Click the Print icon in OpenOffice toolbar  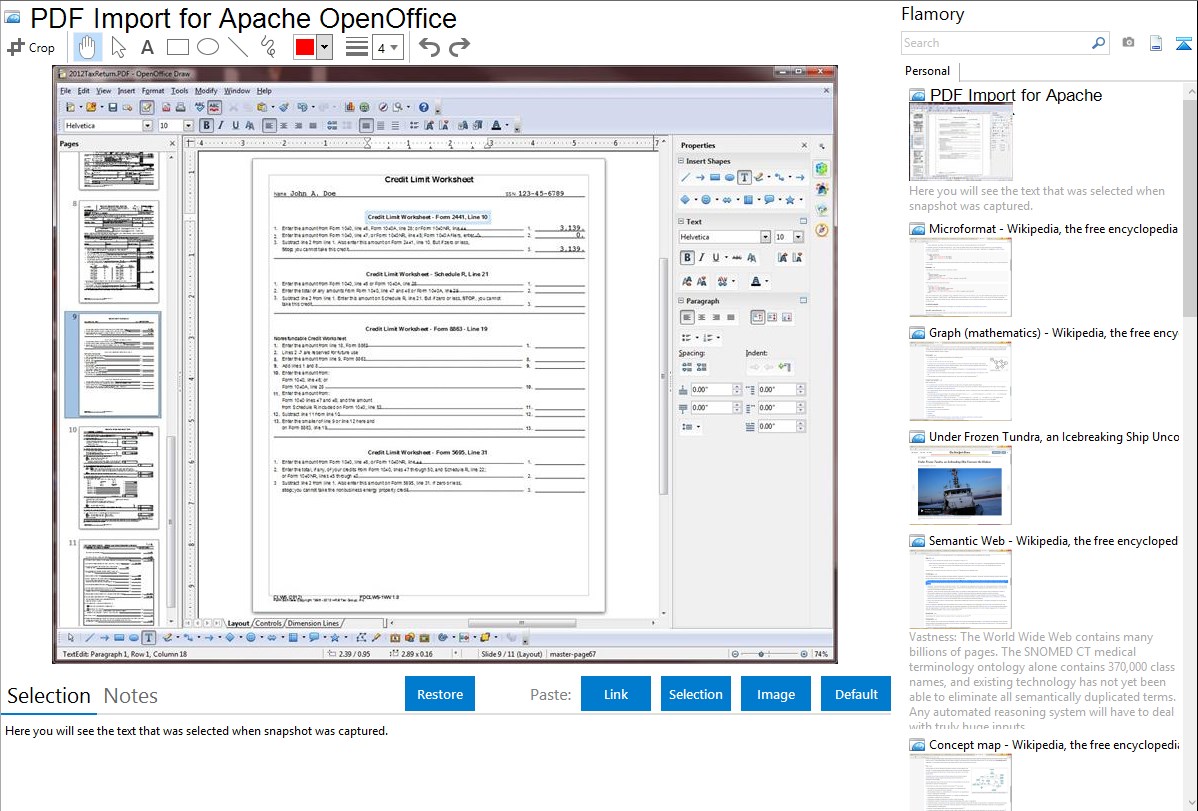coord(180,107)
